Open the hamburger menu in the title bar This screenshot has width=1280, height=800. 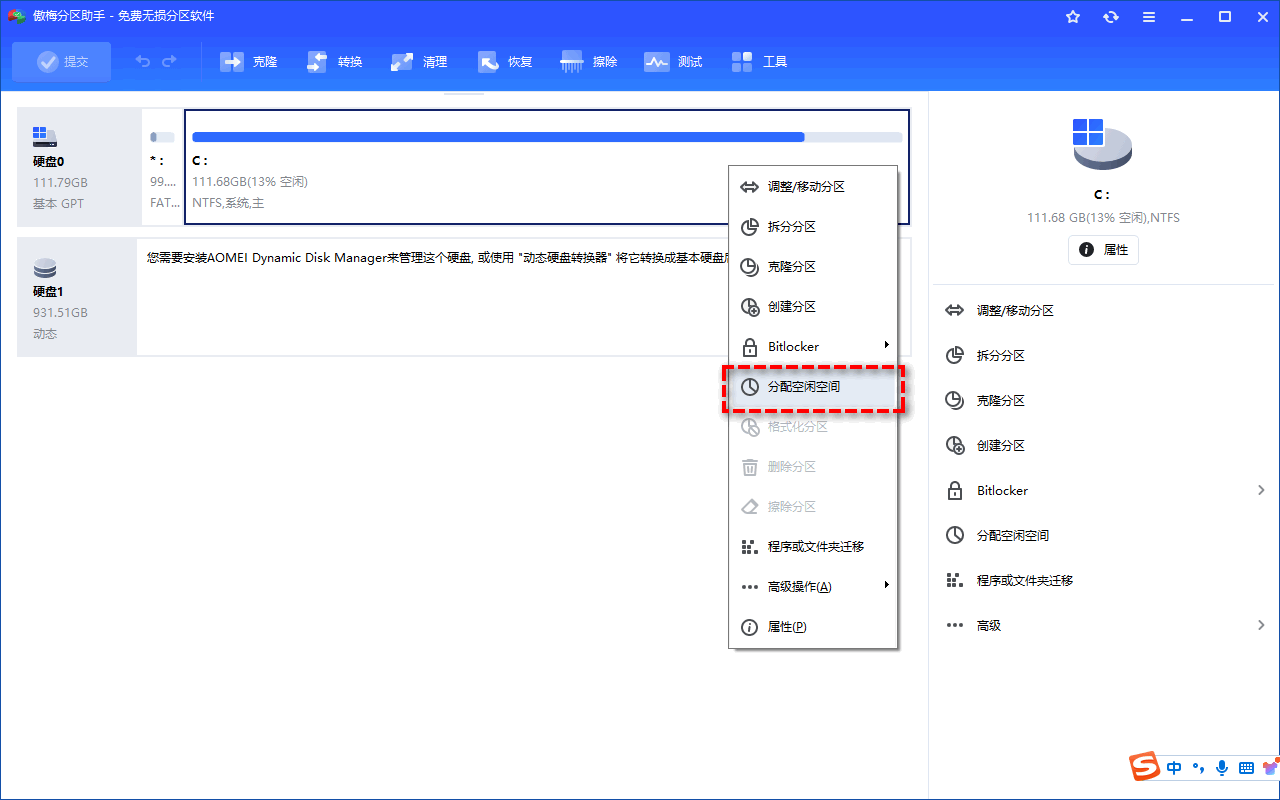point(1149,17)
